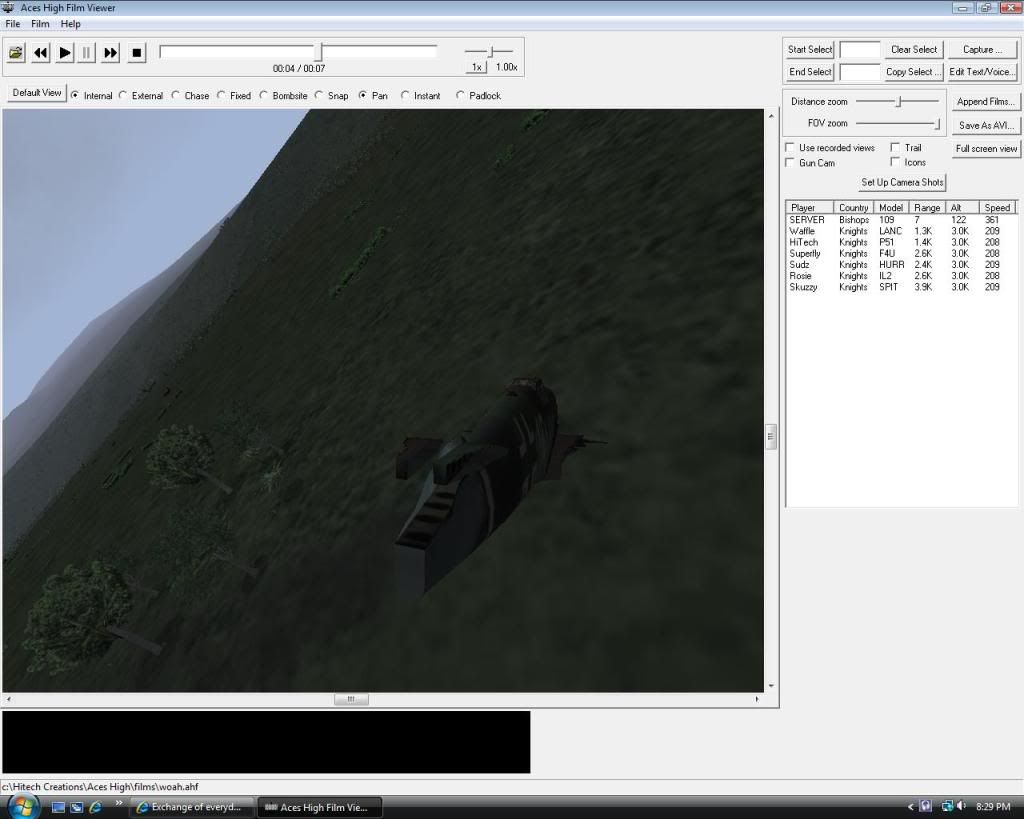Select the Chase view option
Image resolution: width=1024 pixels, height=819 pixels.
click(175, 95)
